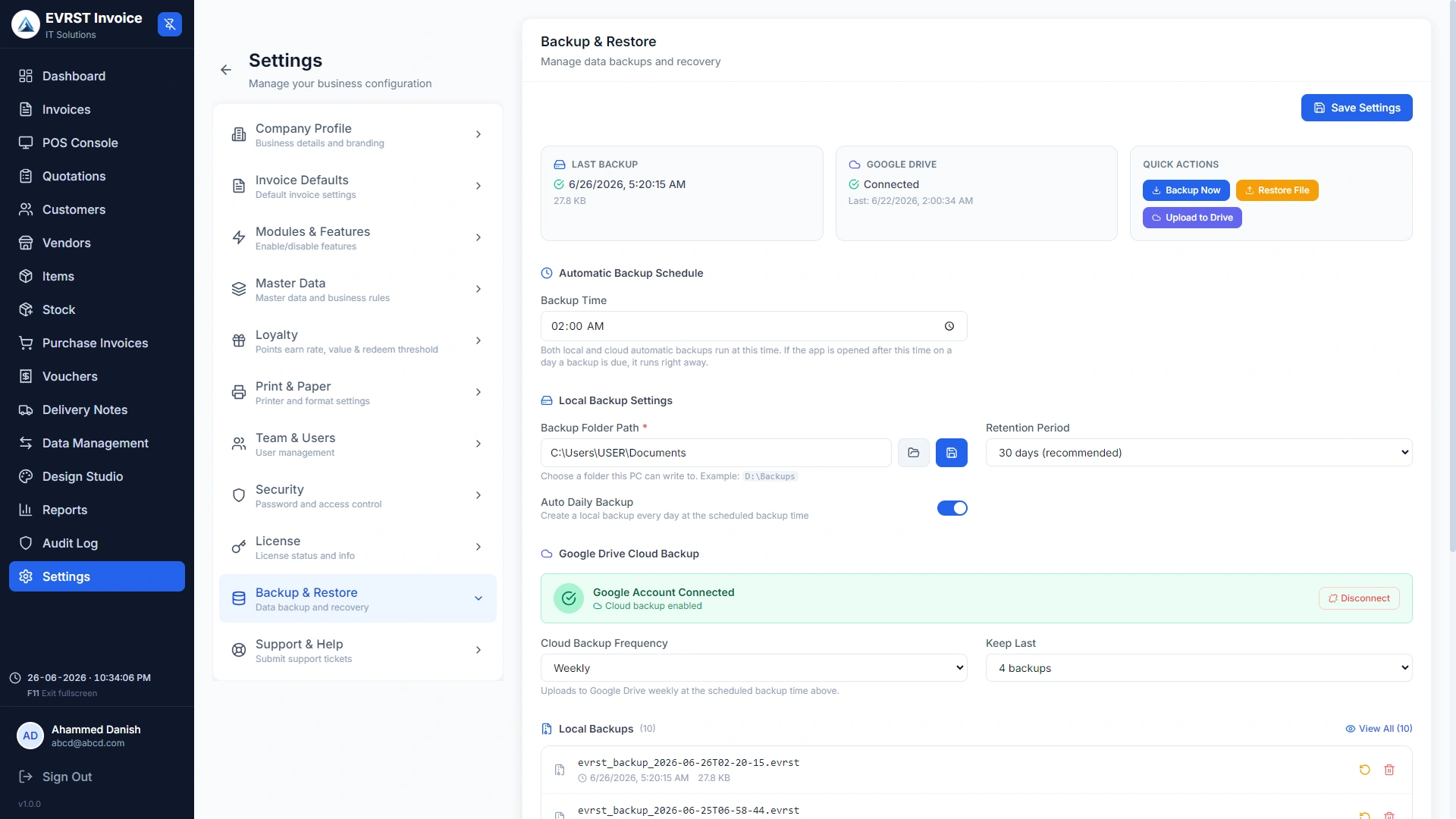Image resolution: width=1456 pixels, height=819 pixels.
Task: Click the Stock boxes icon in sidebar
Action: click(x=26, y=309)
